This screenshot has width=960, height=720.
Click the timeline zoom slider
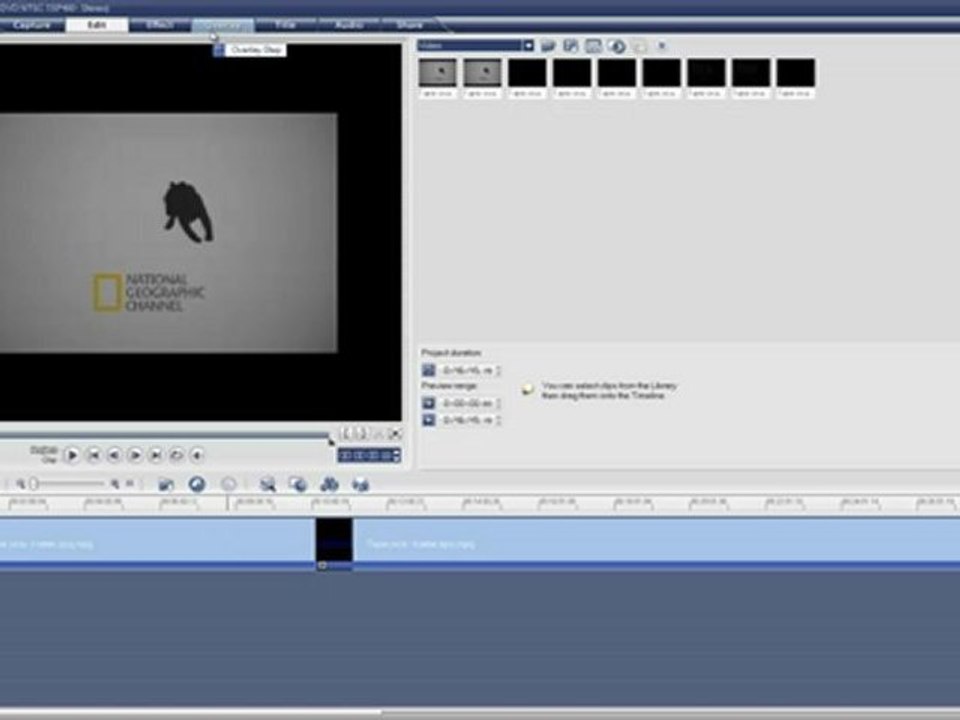tap(68, 484)
